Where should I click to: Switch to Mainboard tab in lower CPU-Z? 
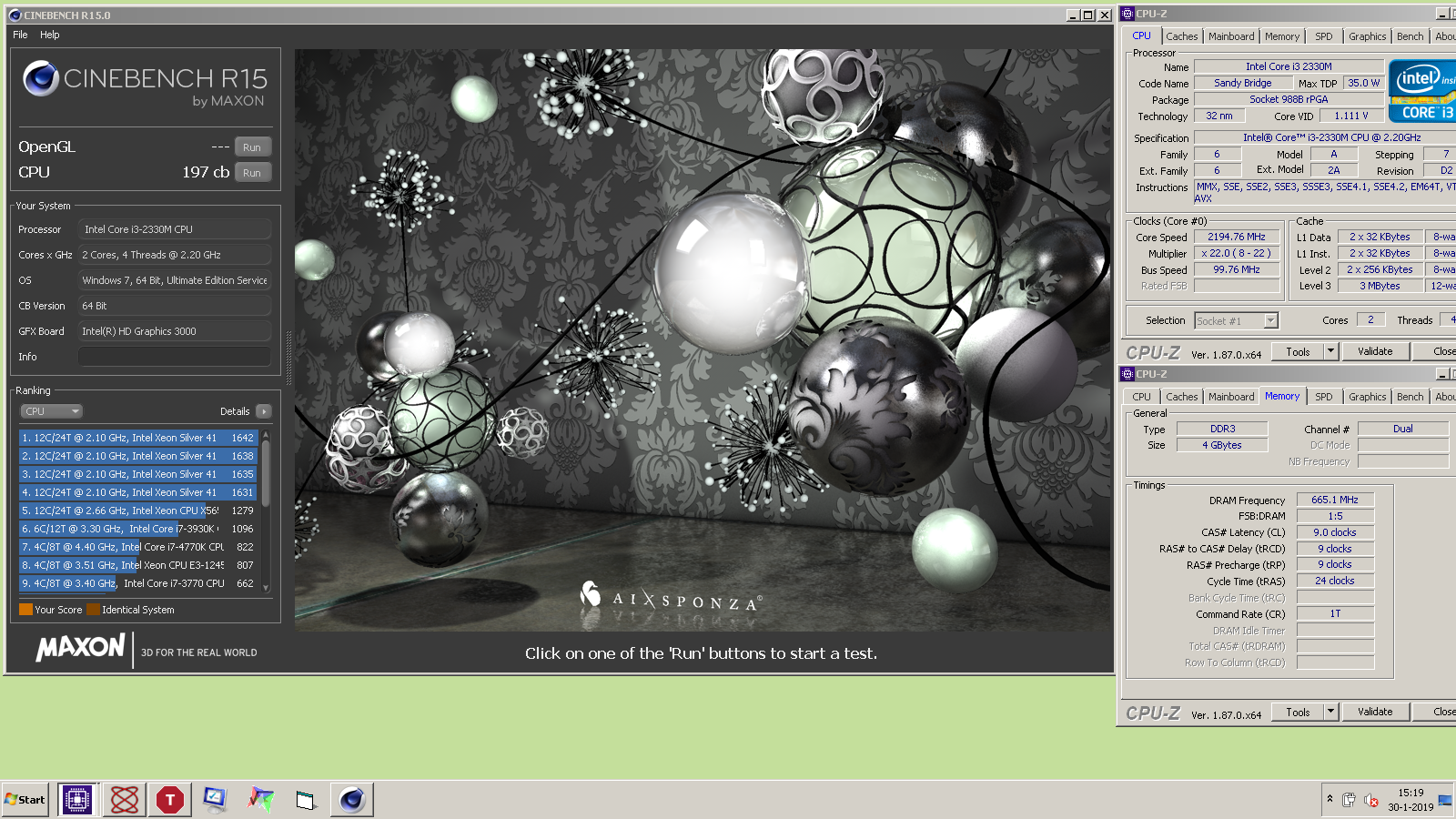click(x=1231, y=397)
